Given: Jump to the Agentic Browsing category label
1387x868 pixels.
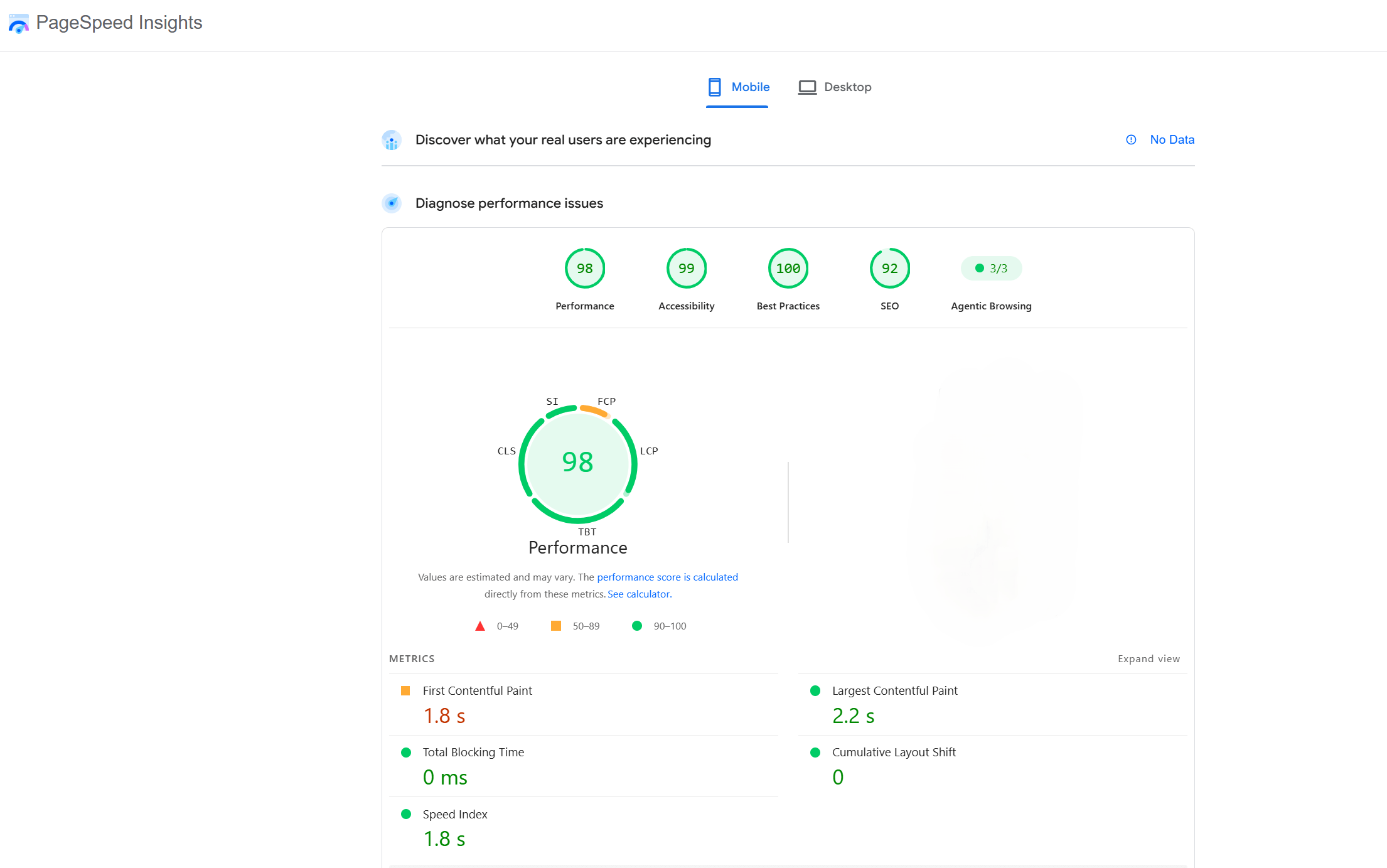Looking at the screenshot, I should (x=991, y=306).
